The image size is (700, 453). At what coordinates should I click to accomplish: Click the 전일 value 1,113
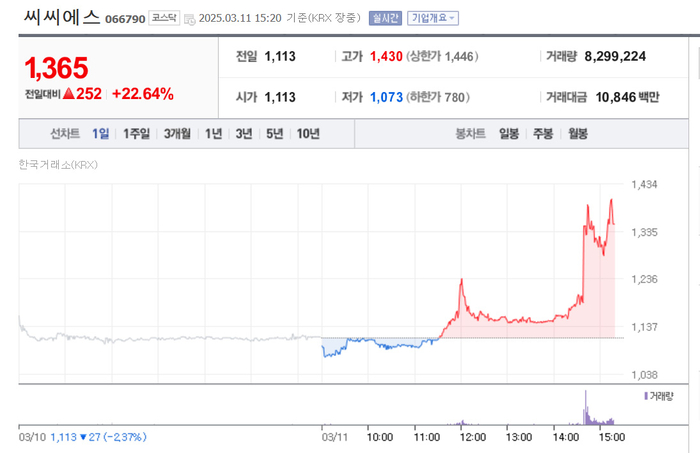pos(280,56)
